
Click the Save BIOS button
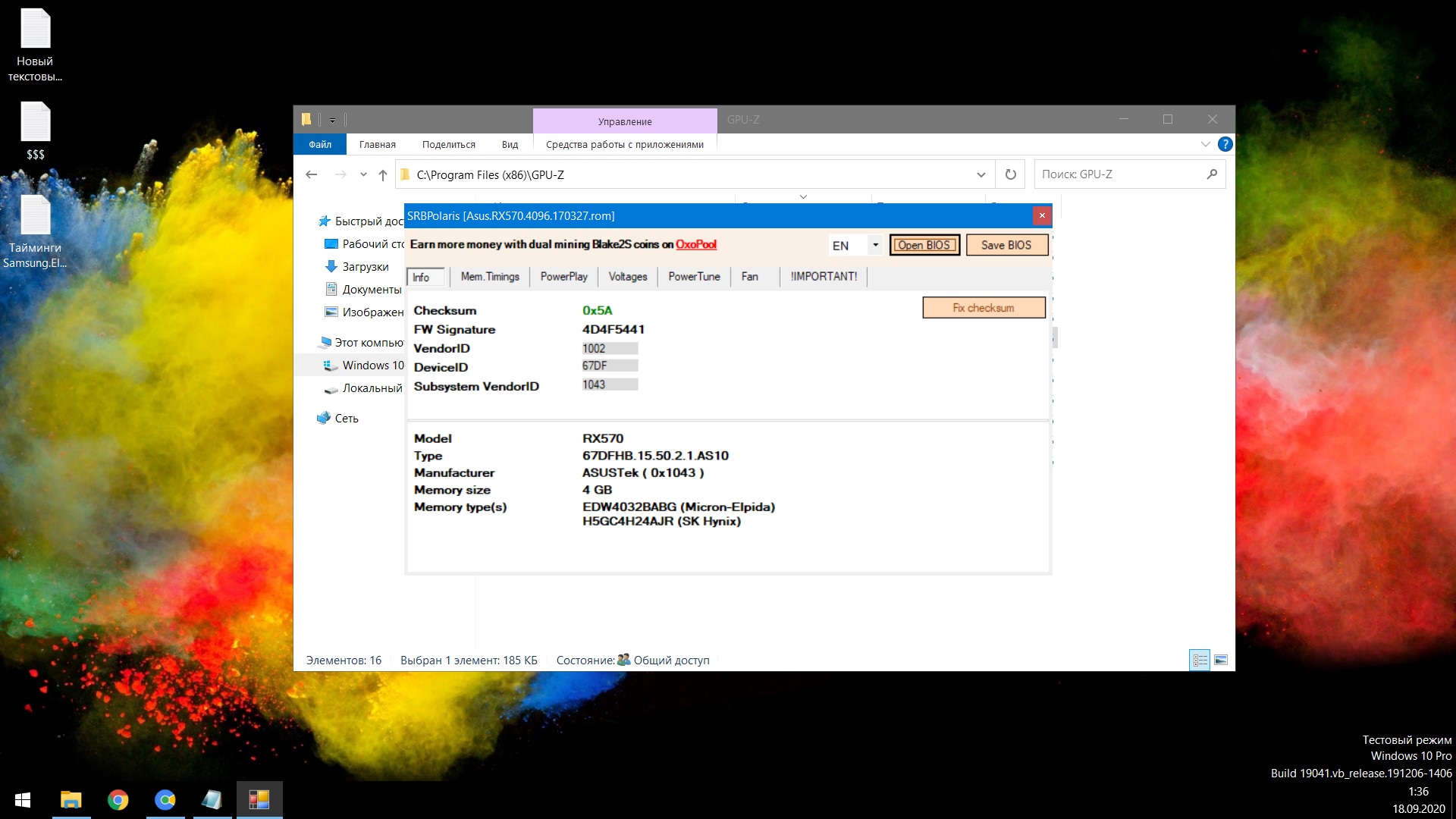pyautogui.click(x=1006, y=245)
